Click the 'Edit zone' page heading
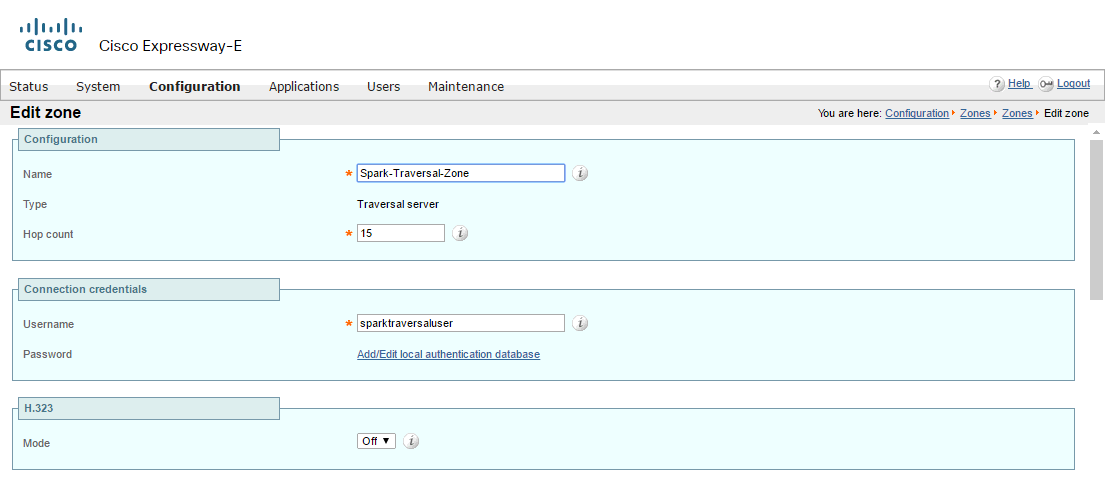Image resolution: width=1105 pixels, height=477 pixels. tap(46, 113)
